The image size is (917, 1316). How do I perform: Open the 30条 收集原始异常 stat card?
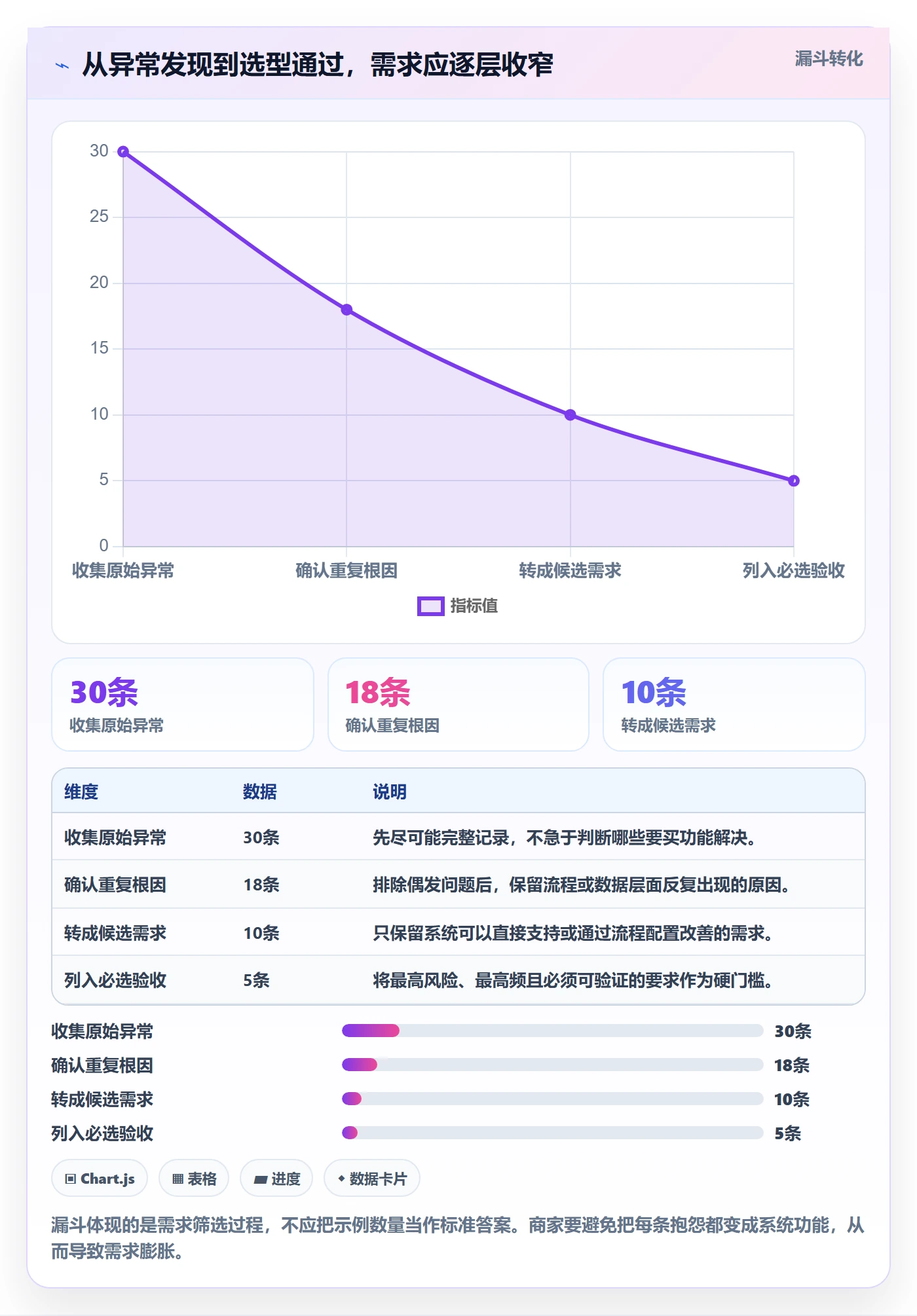pos(183,704)
